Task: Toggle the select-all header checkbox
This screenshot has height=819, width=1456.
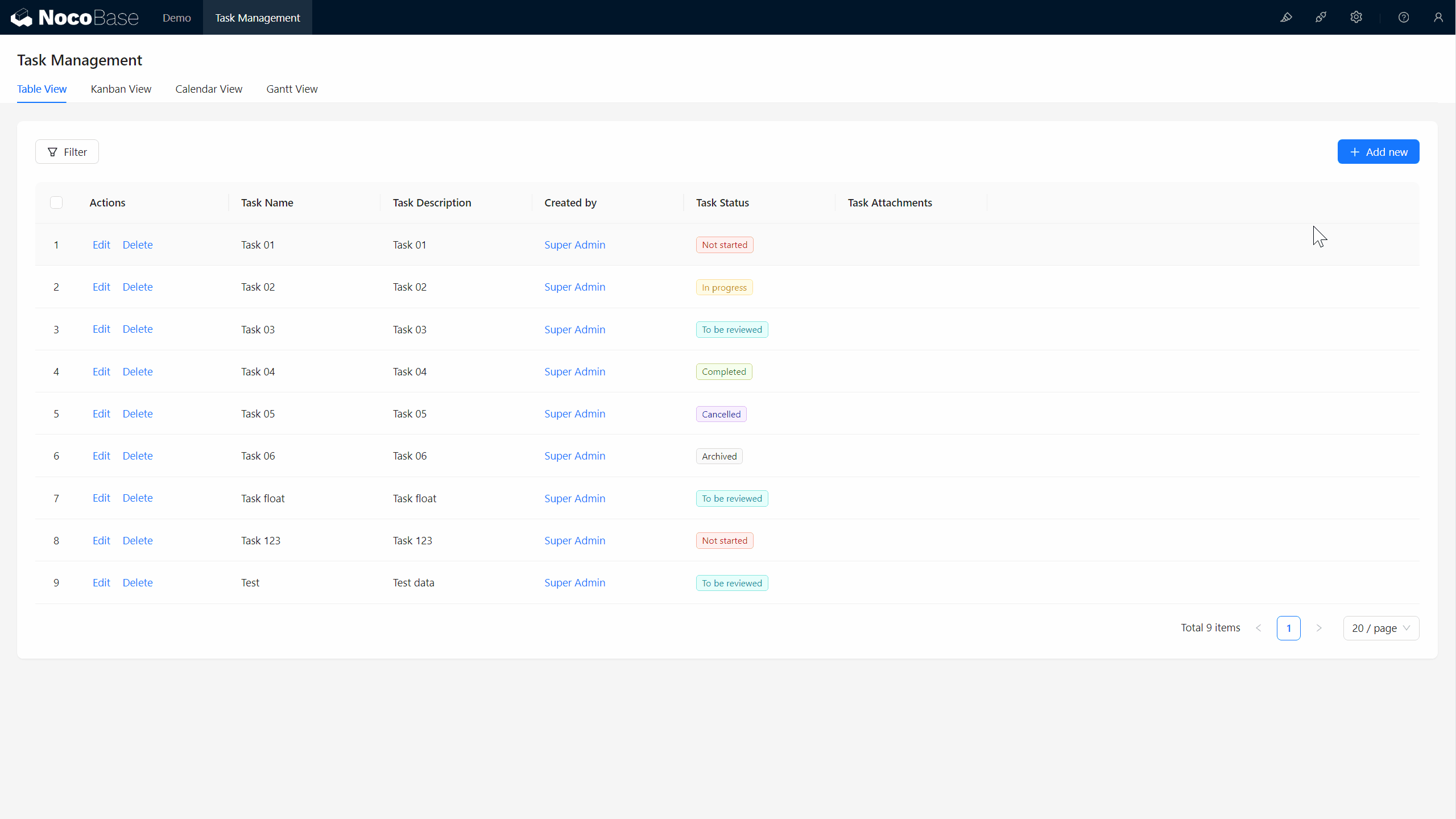Action: pyautogui.click(x=56, y=202)
